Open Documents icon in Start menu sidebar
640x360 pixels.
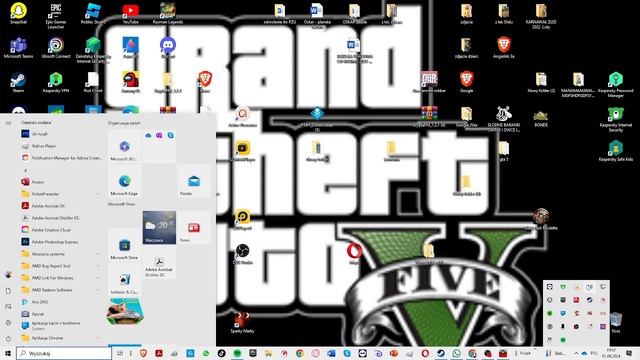tap(8, 291)
